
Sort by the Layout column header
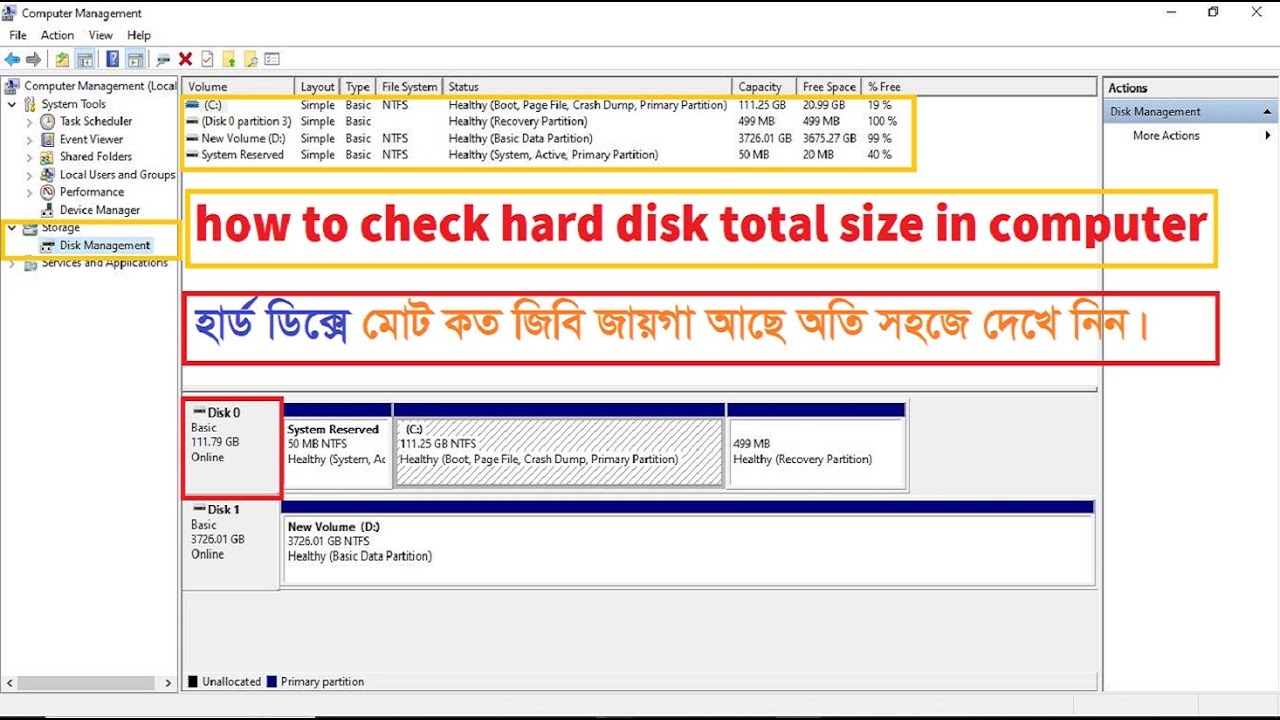tap(318, 87)
